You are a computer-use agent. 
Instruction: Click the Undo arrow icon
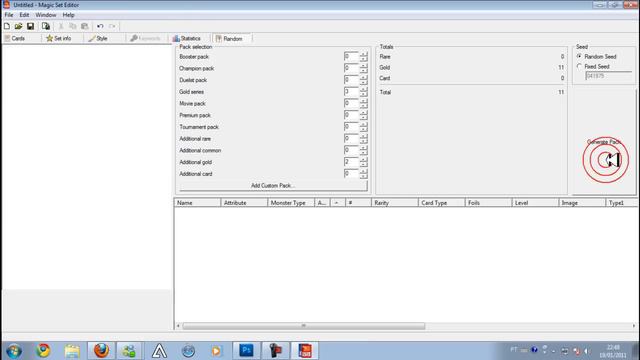pos(100,26)
